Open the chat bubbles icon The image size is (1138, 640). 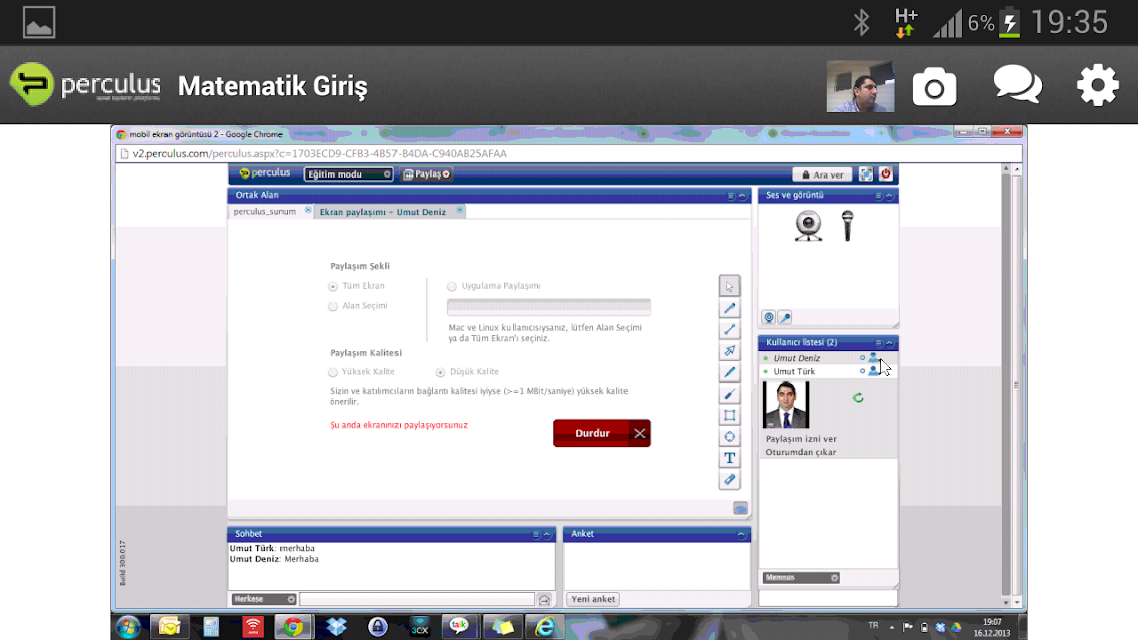click(x=1018, y=85)
